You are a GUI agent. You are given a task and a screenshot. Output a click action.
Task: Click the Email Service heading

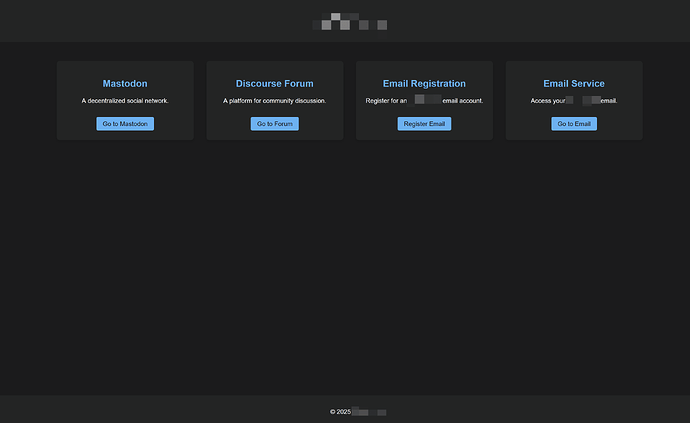pos(574,84)
